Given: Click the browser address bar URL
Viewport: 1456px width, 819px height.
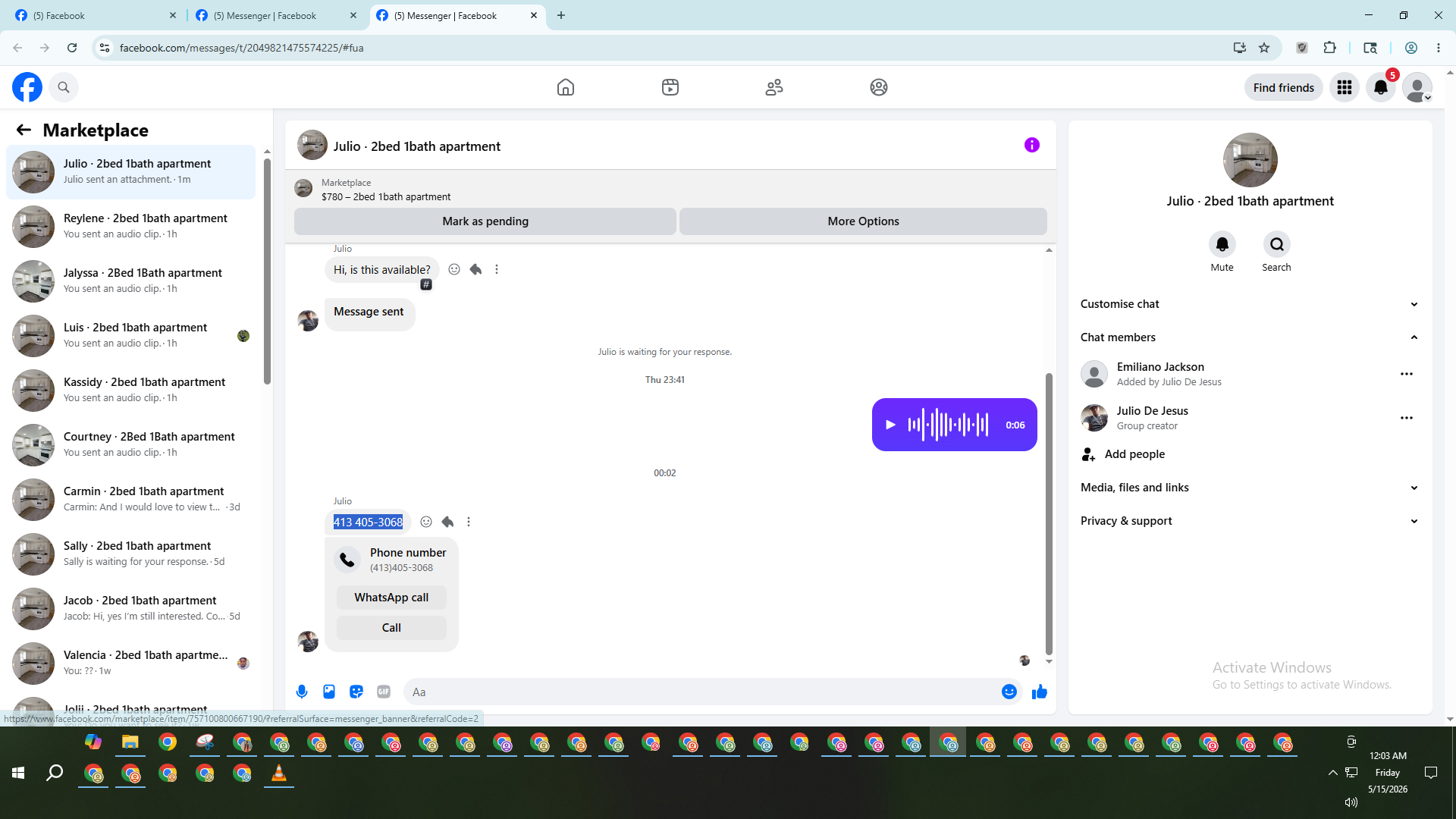Looking at the screenshot, I should (x=241, y=48).
